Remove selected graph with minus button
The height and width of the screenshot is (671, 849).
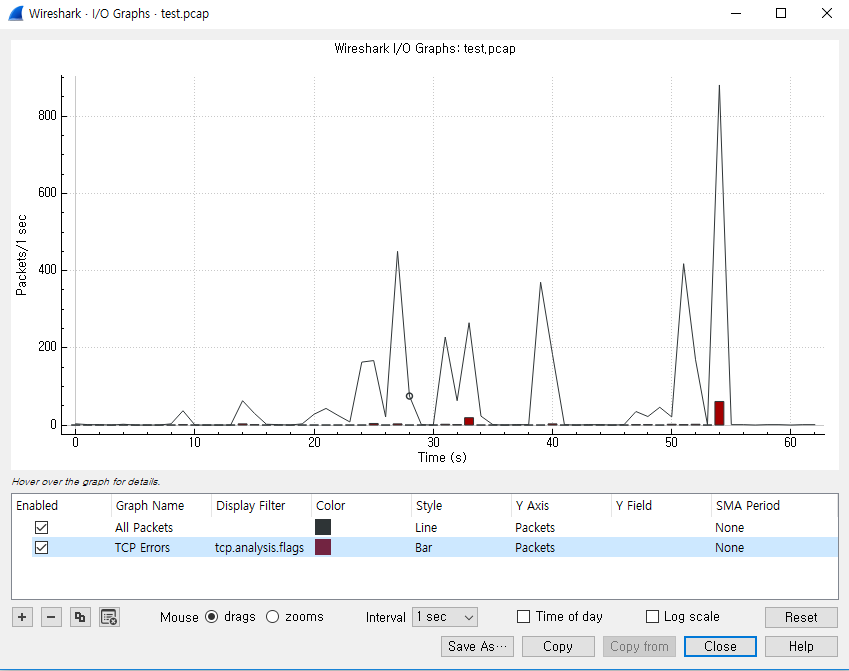51,617
